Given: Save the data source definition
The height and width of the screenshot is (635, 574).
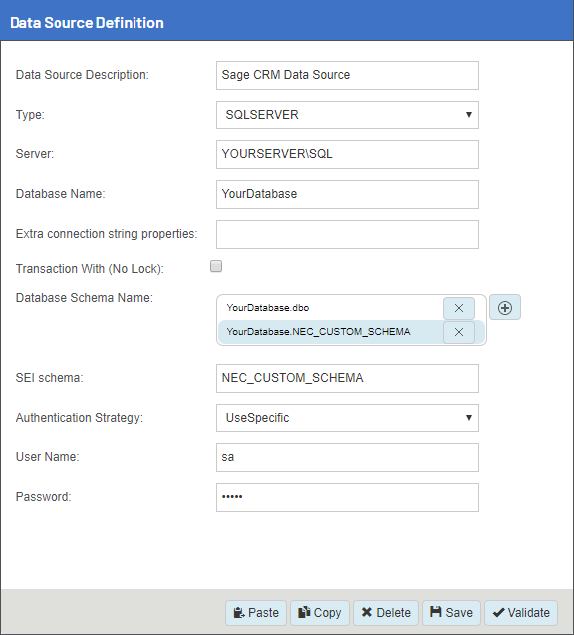Looking at the screenshot, I should 451,613.
